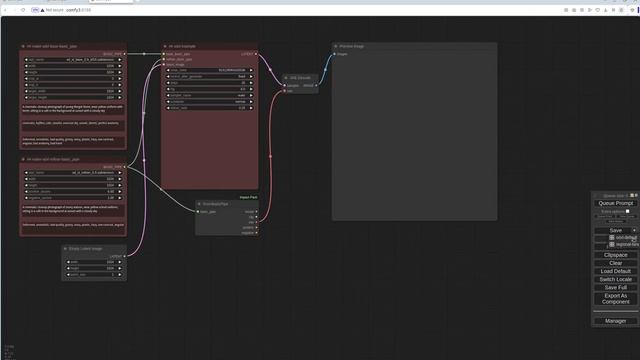640x360 pixels.
Task: Click IMAGE output socket on VAE Decode
Action: [316, 86]
